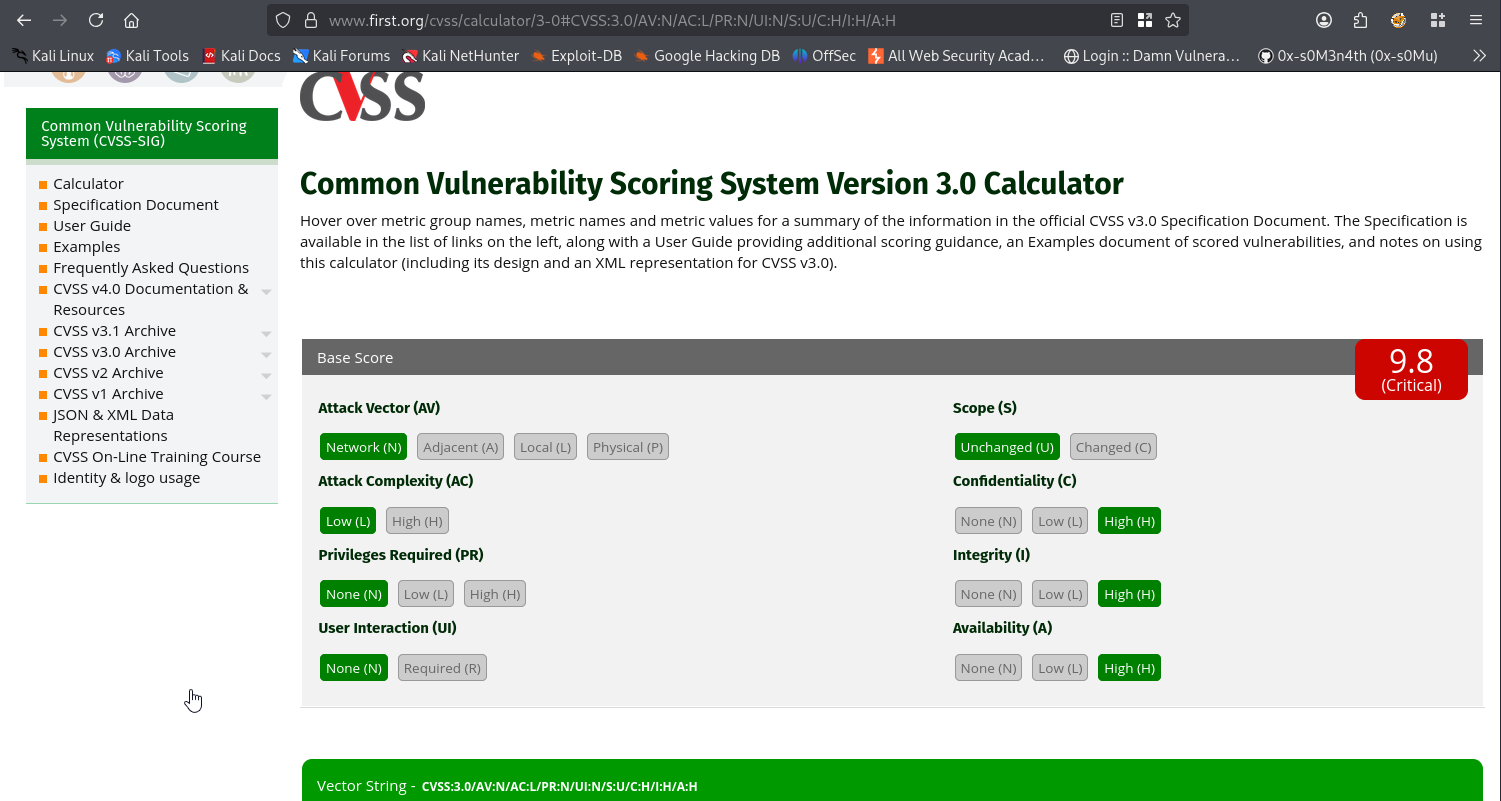Set User Interaction to Required (R)
The image size is (1501, 801).
tap(442, 668)
